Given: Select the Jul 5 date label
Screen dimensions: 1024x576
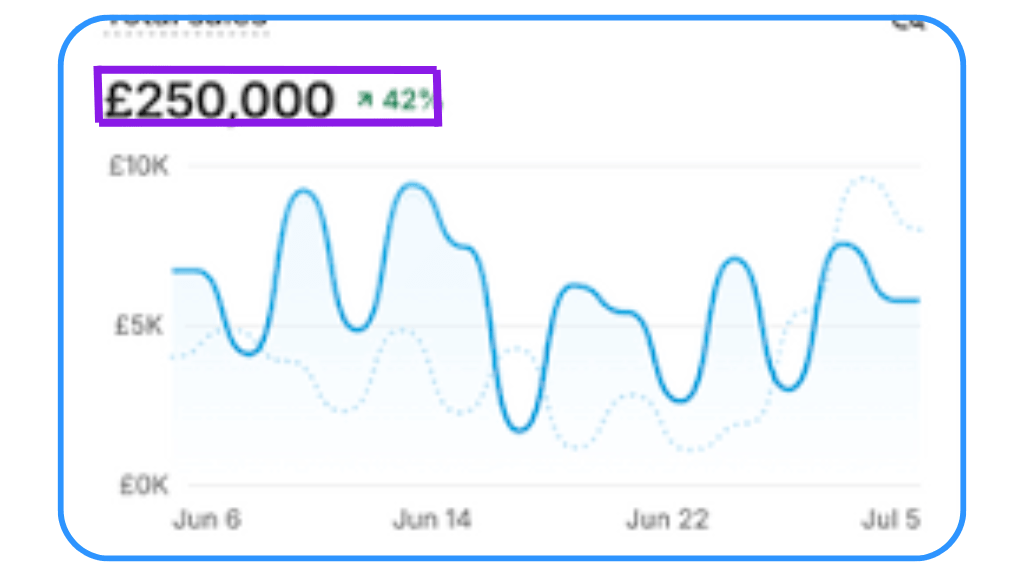Looking at the screenshot, I should 893,520.
